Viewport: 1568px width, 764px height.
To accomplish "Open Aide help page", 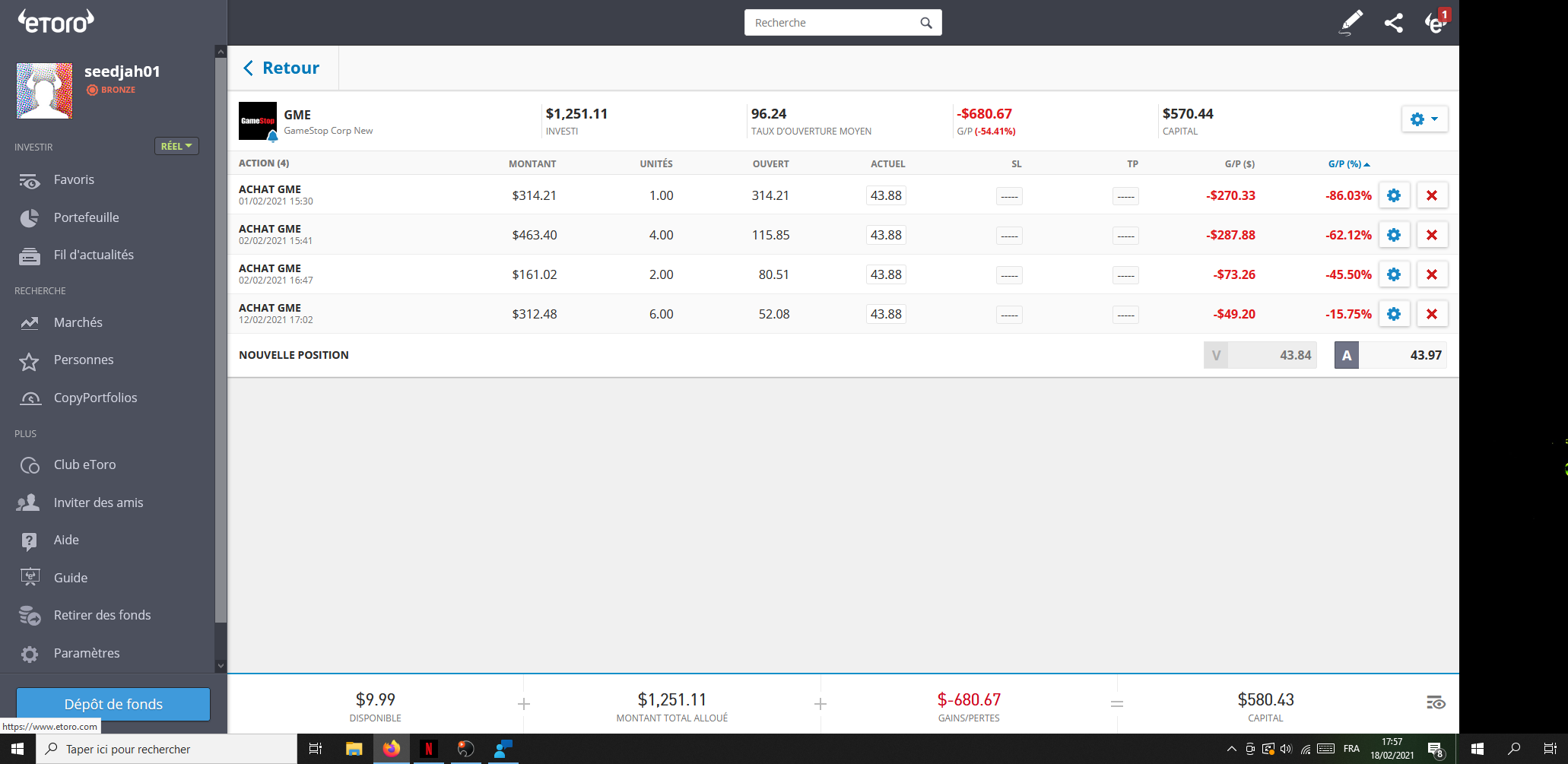I will click(x=66, y=540).
